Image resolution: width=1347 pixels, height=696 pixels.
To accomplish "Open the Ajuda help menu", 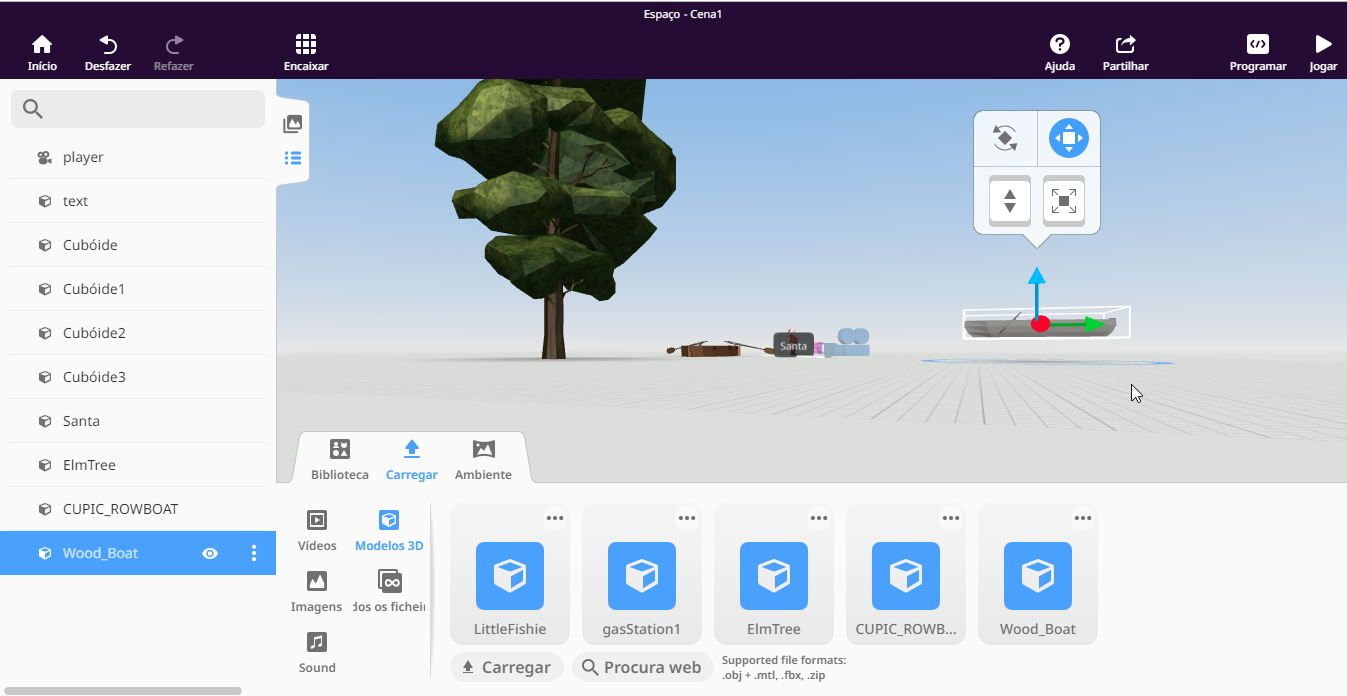I will (1060, 53).
